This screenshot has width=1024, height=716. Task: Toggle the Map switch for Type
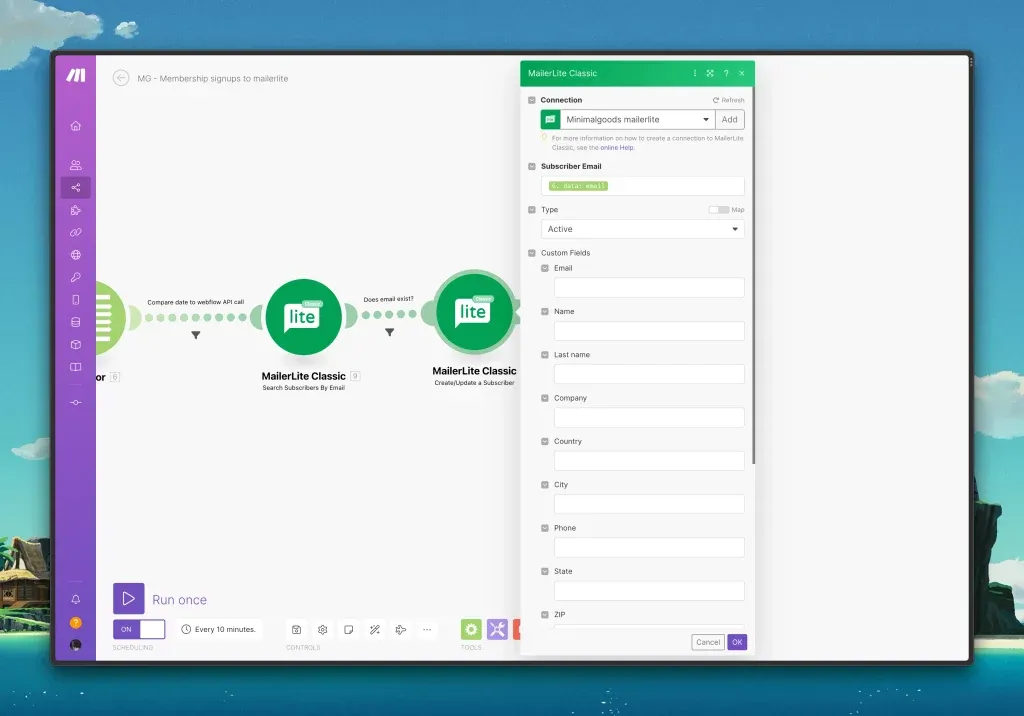718,210
